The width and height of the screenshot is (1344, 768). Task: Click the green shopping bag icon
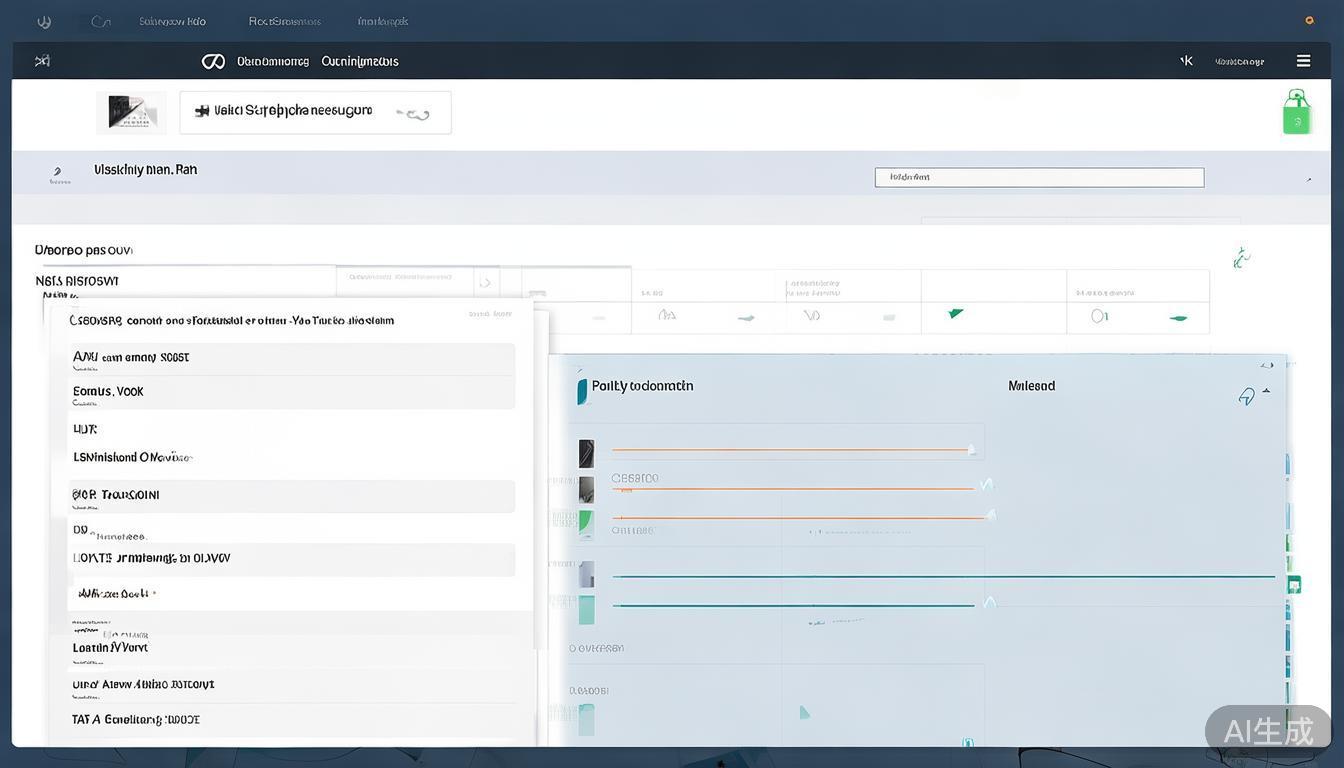pyautogui.click(x=1296, y=112)
